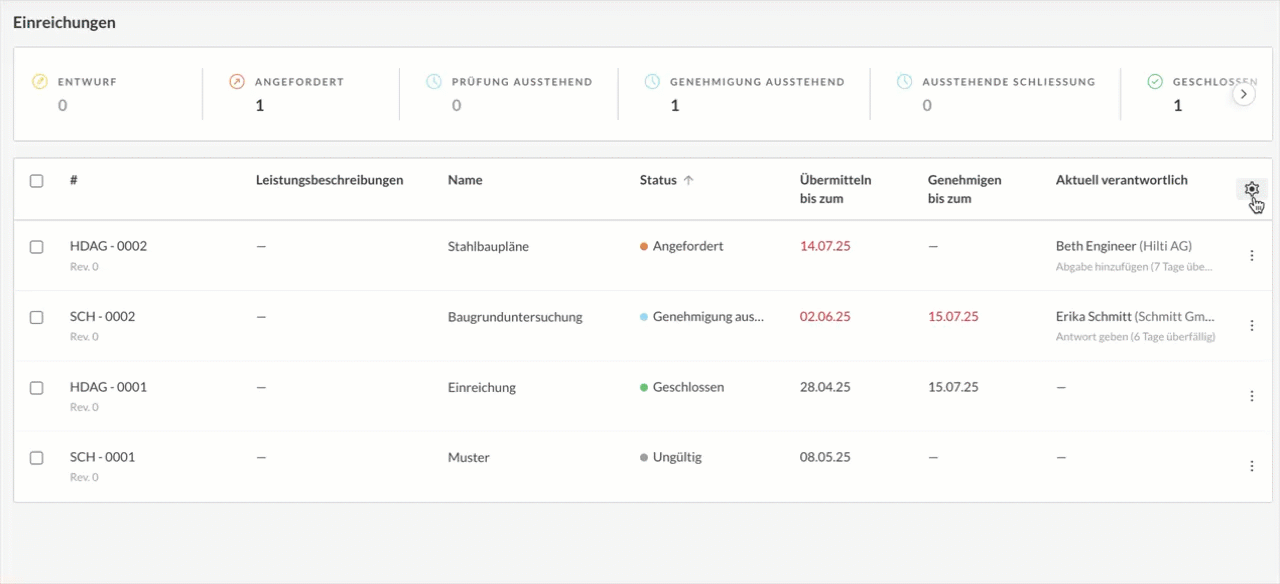
Task: Filter by Genehmigung ausstehend card
Action: pos(744,93)
